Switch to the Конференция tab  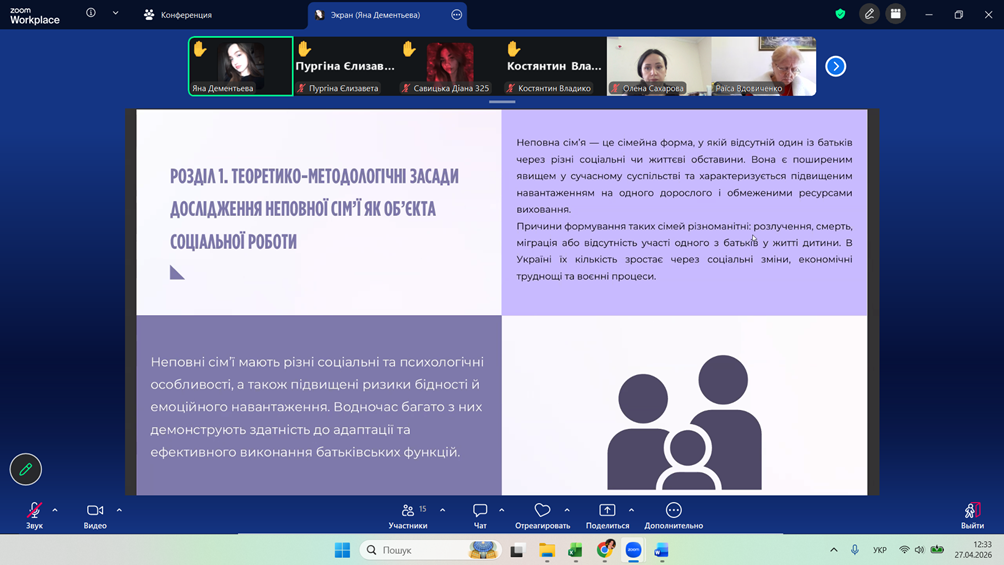pyautogui.click(x=178, y=15)
